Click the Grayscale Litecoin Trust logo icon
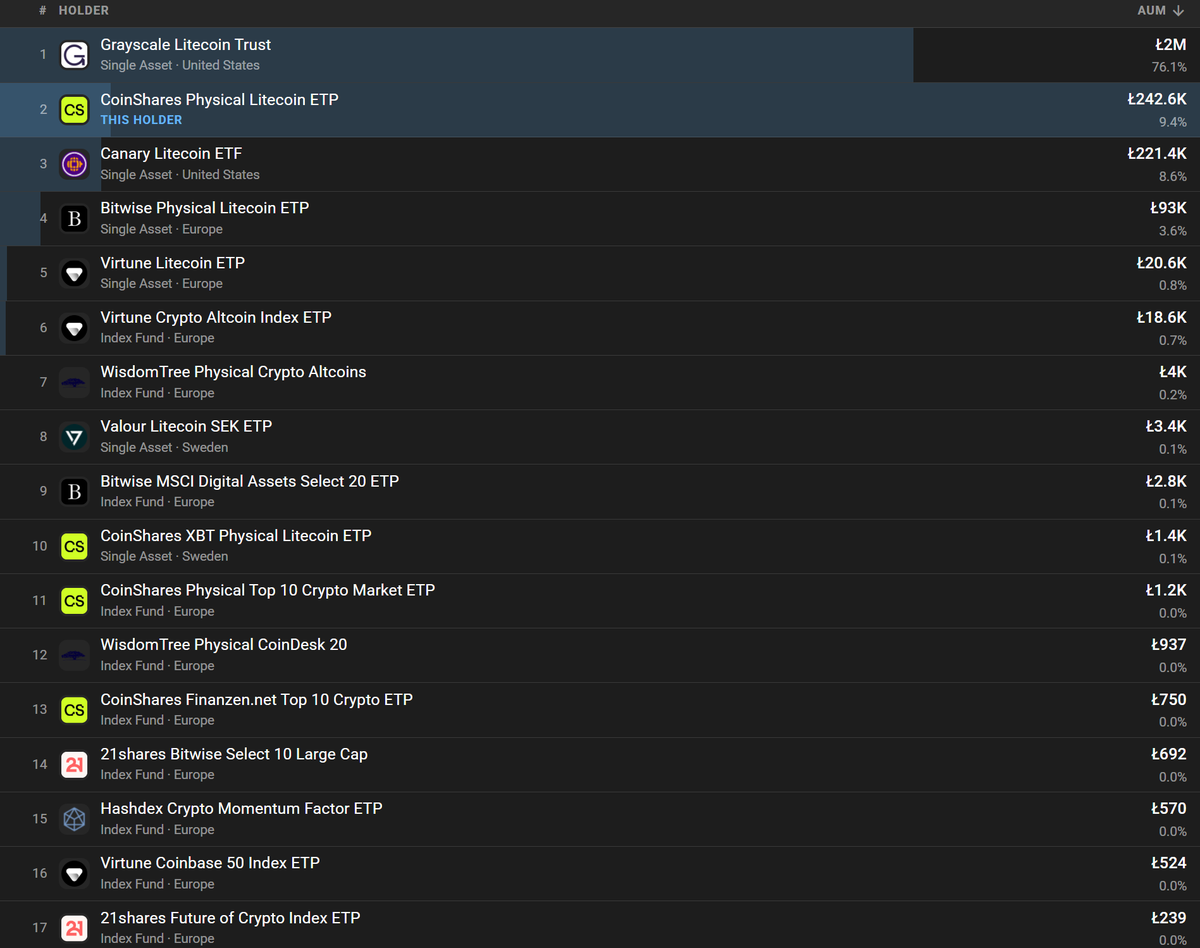1200x948 pixels. [74, 55]
